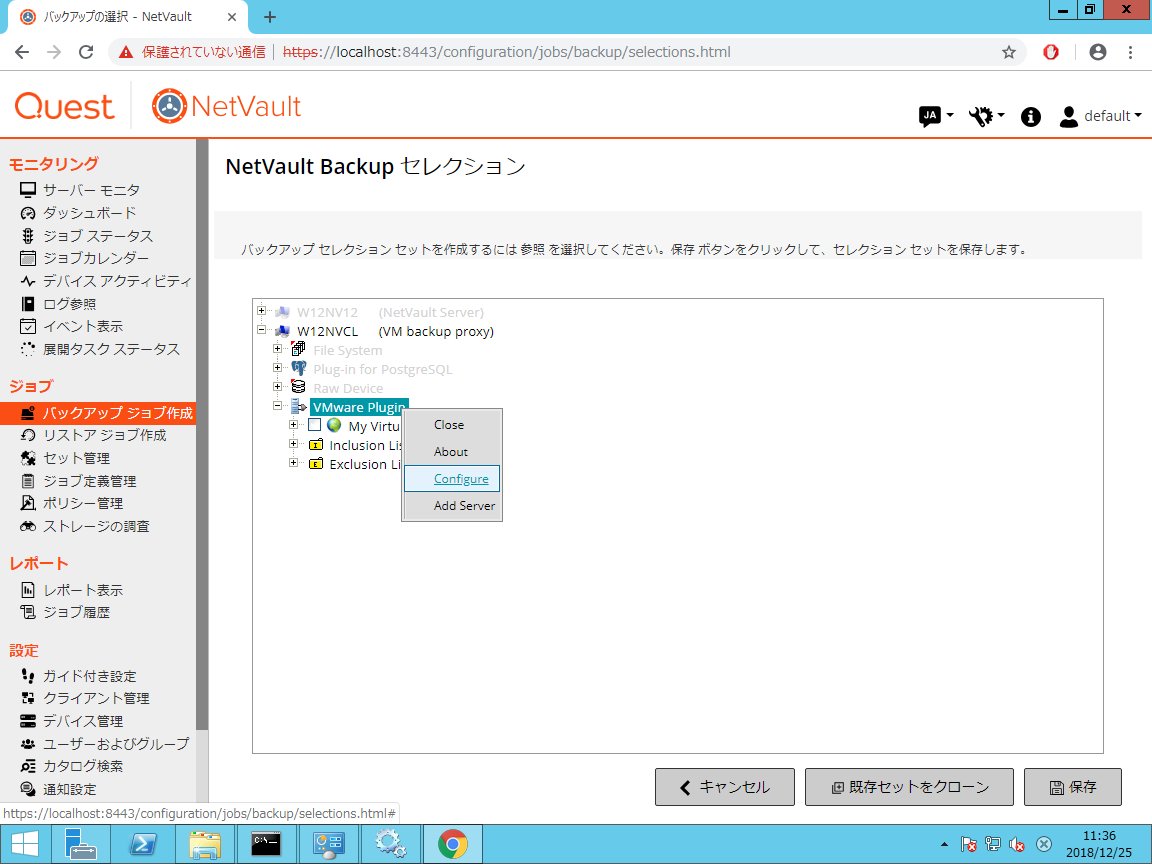This screenshot has width=1152, height=864.
Task: Open File Explorer from taskbar
Action: coord(205,844)
